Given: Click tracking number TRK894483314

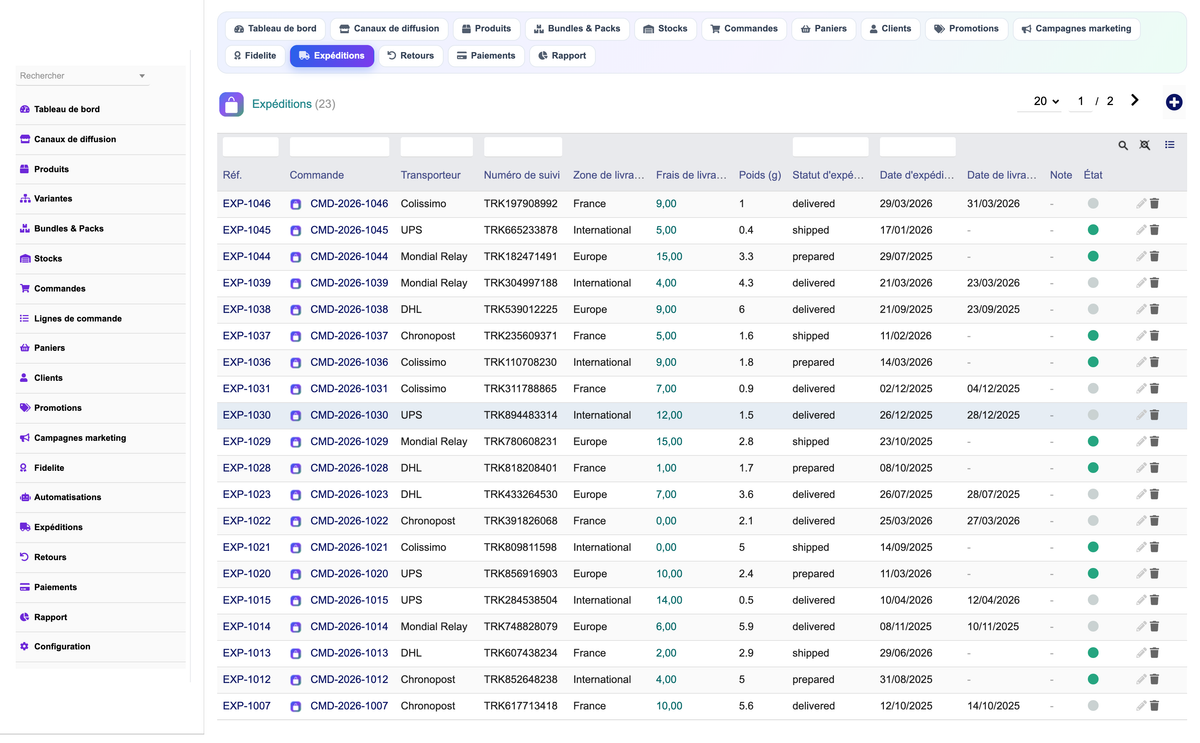Looking at the screenshot, I should pos(521,415).
